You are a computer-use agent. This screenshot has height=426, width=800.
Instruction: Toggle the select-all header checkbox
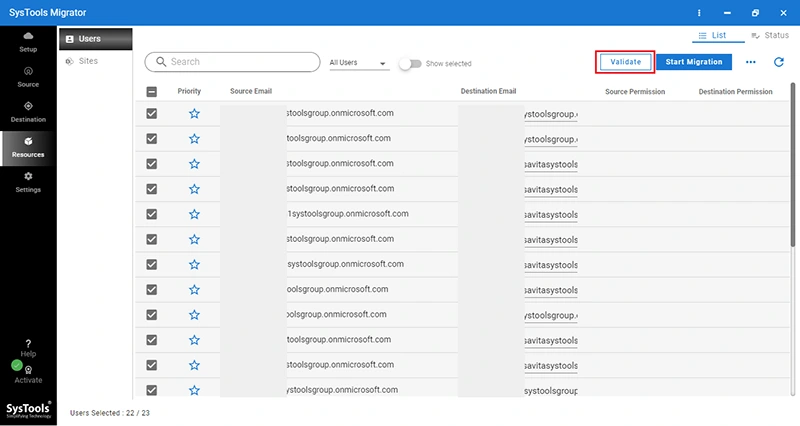(152, 92)
